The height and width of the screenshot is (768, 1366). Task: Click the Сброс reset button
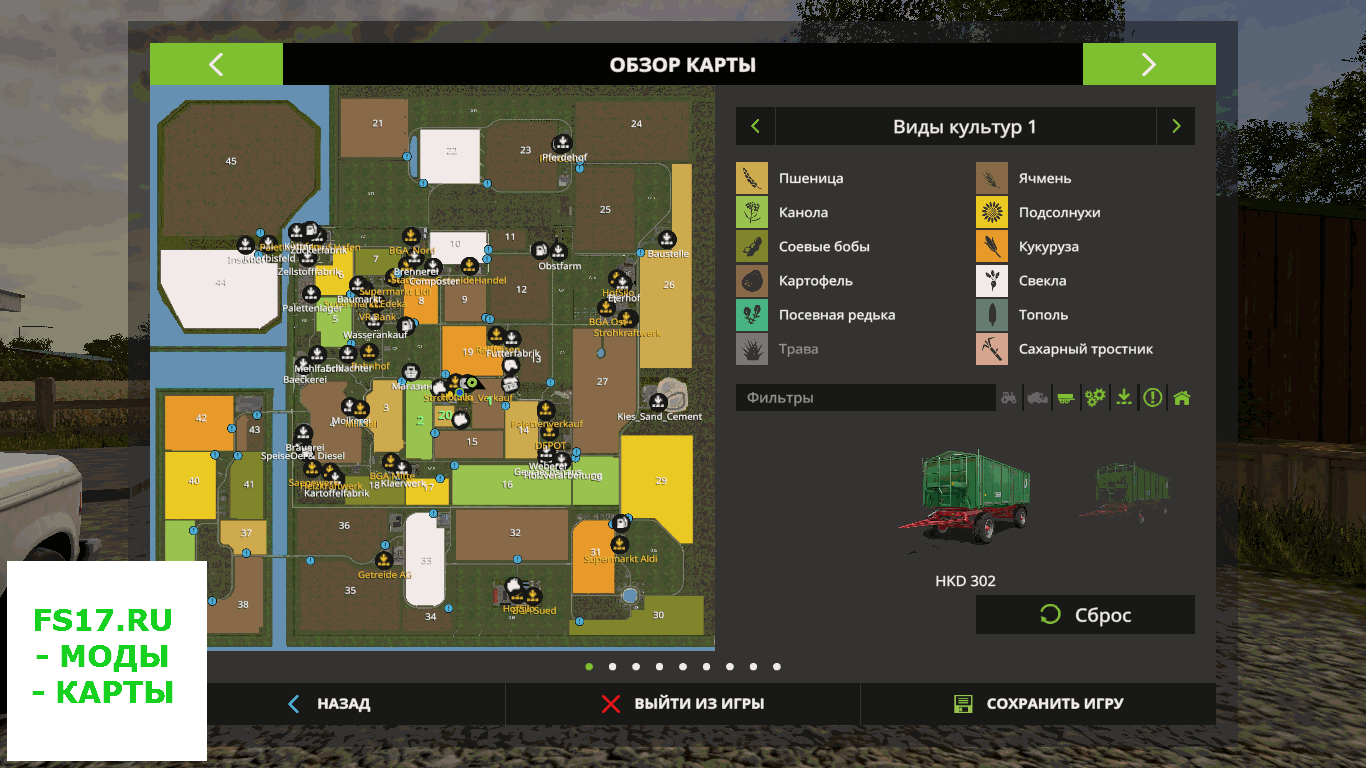click(1085, 615)
